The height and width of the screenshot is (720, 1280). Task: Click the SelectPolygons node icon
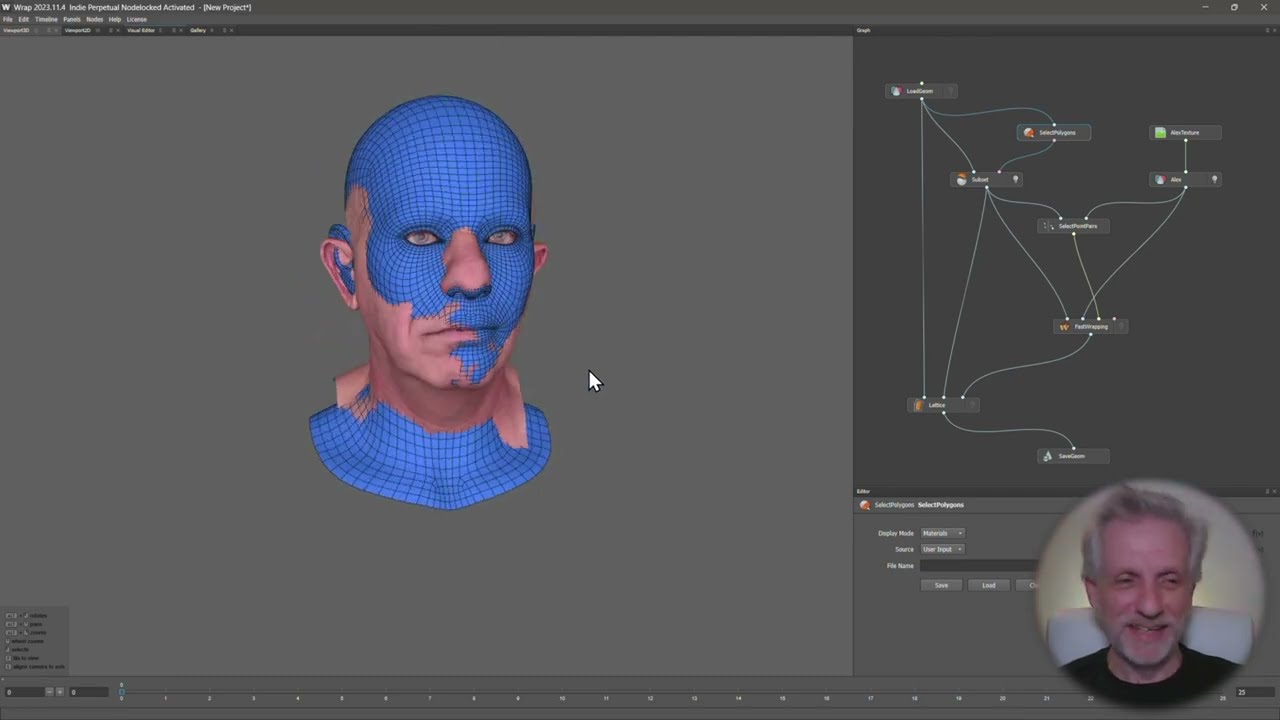1029,132
